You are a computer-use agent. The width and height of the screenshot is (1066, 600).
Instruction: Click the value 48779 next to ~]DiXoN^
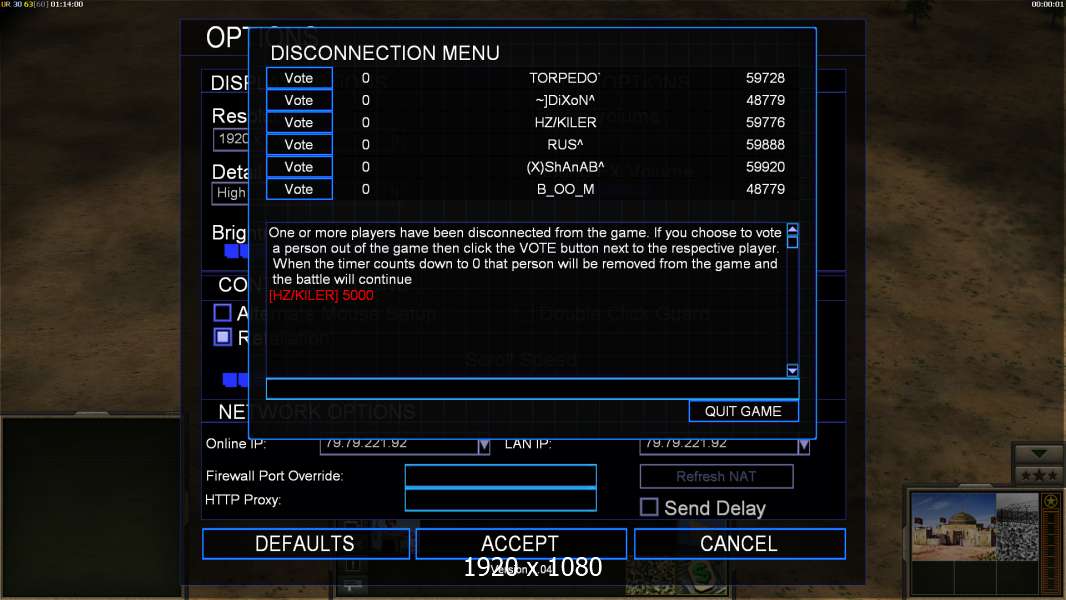765,101
